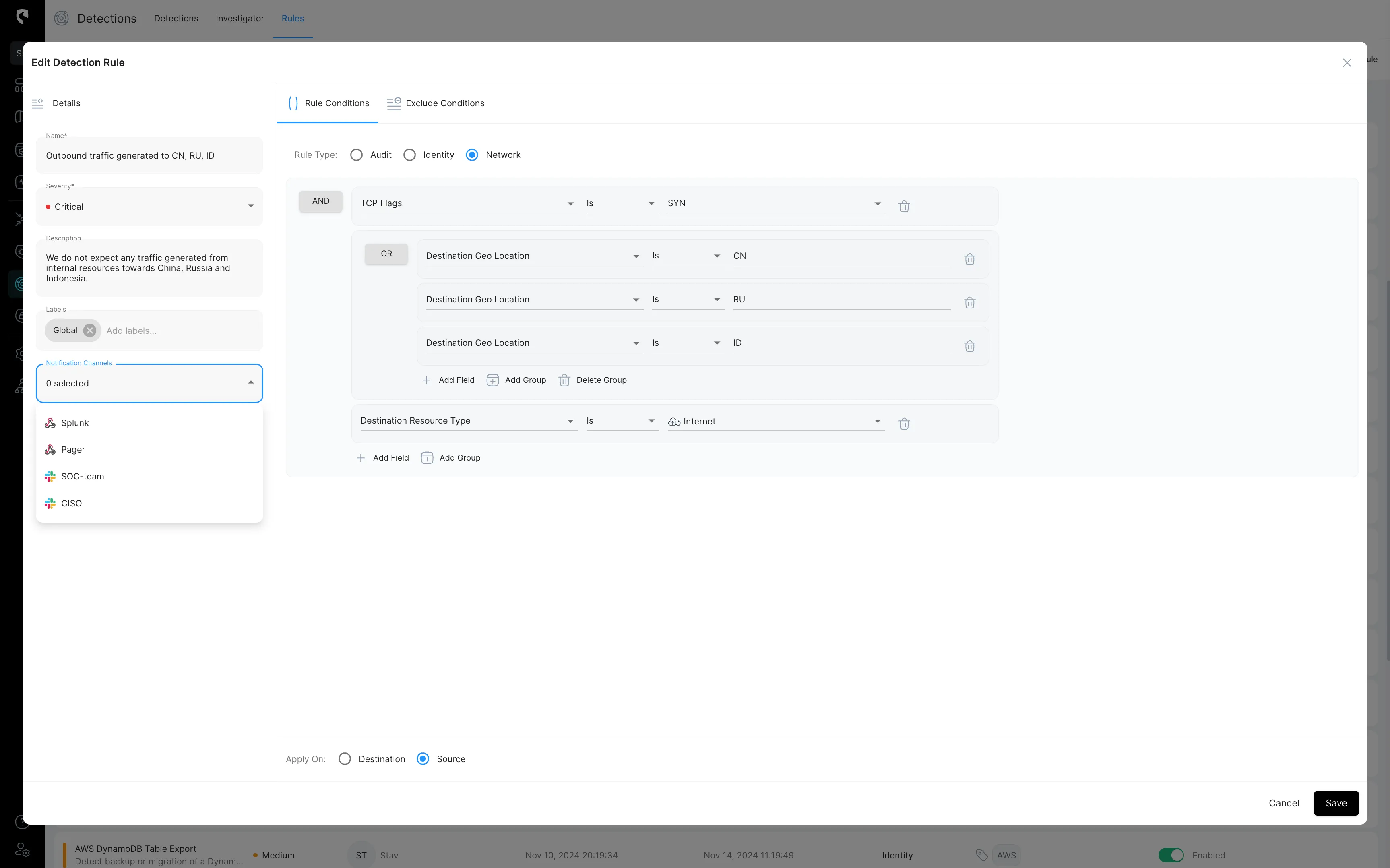Screen dimensions: 1390x868
Task: Save the detection rule
Action: click(x=1336, y=803)
